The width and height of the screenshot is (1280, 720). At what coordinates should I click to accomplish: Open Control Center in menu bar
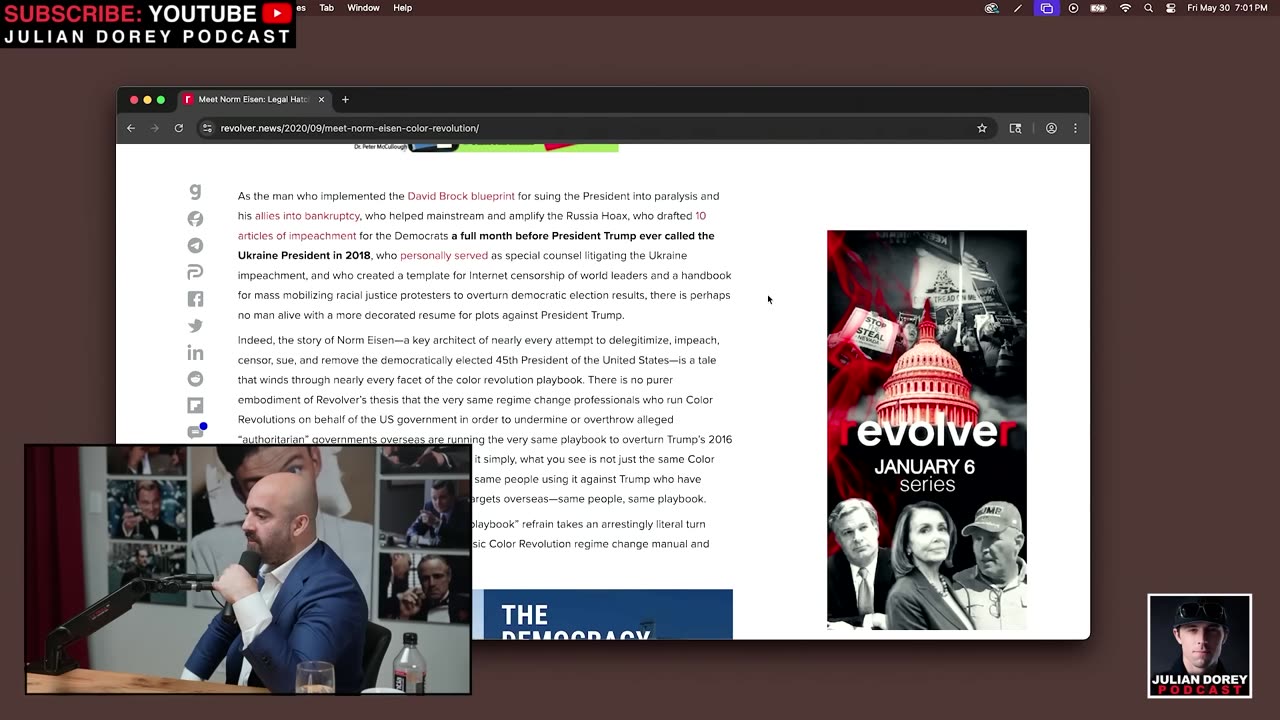pos(1171,8)
